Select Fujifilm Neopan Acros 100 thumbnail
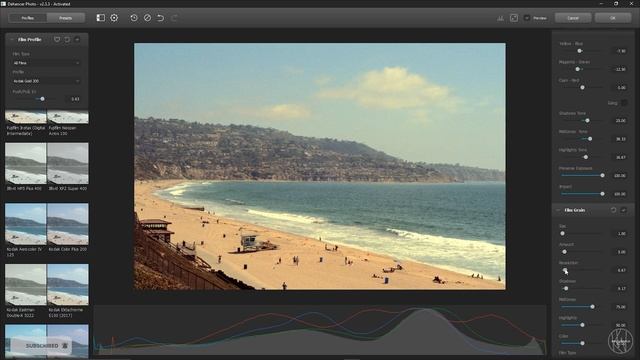The image size is (640, 360). (x=68, y=117)
